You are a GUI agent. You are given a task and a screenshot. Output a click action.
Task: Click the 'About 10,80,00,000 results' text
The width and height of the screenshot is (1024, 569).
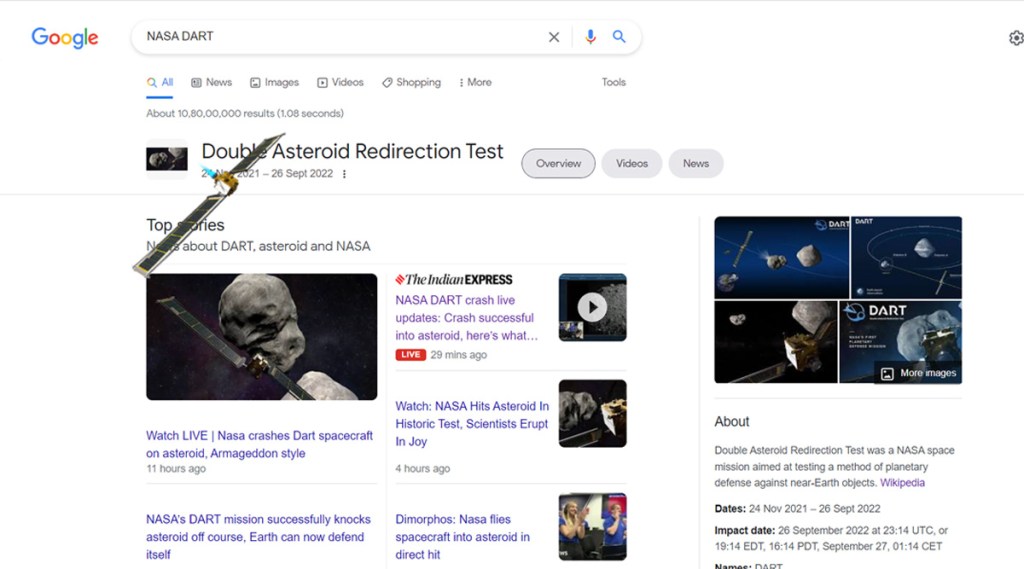pos(245,114)
